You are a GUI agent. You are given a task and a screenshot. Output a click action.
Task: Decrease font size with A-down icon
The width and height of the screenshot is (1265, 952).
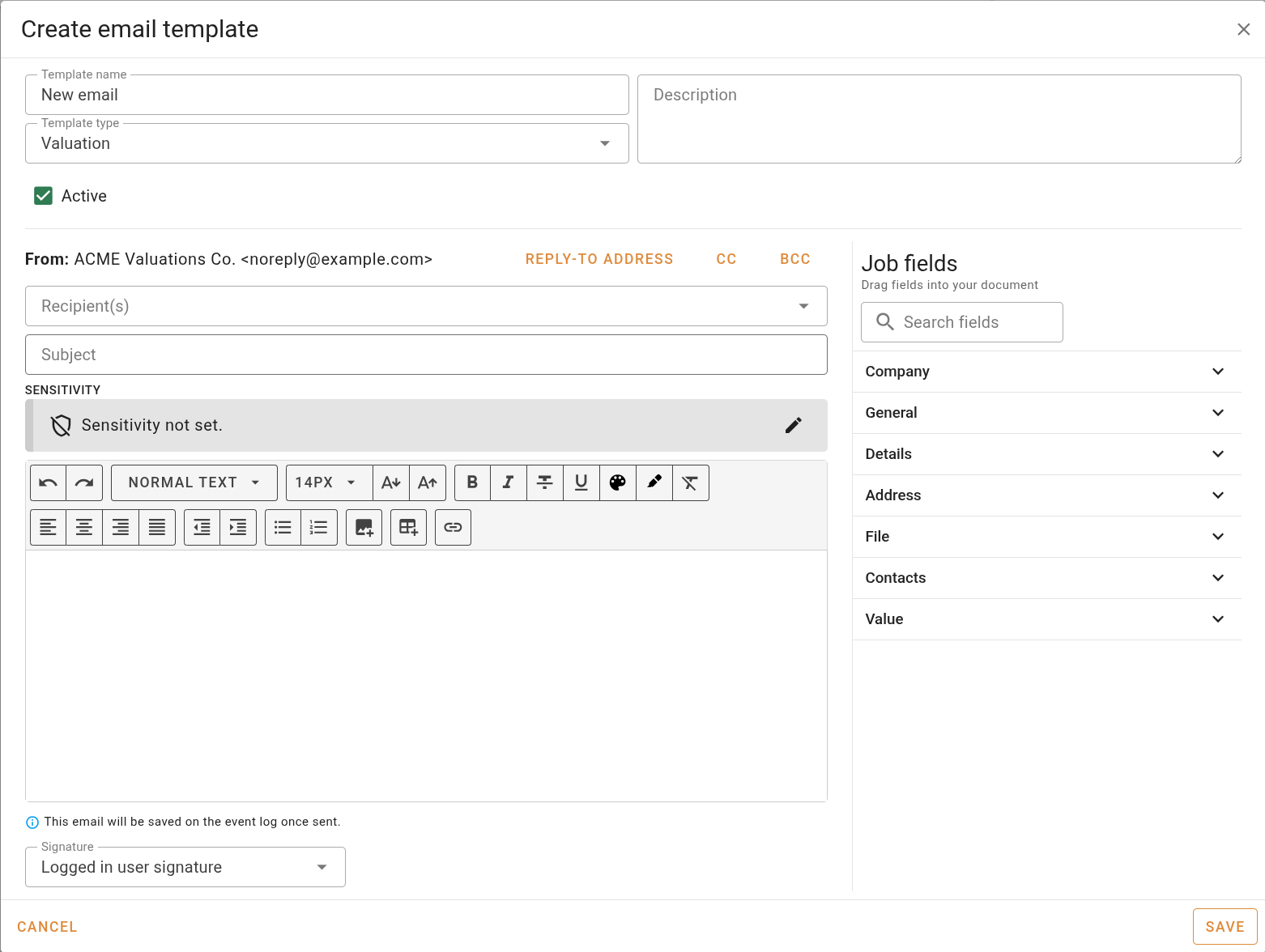391,482
